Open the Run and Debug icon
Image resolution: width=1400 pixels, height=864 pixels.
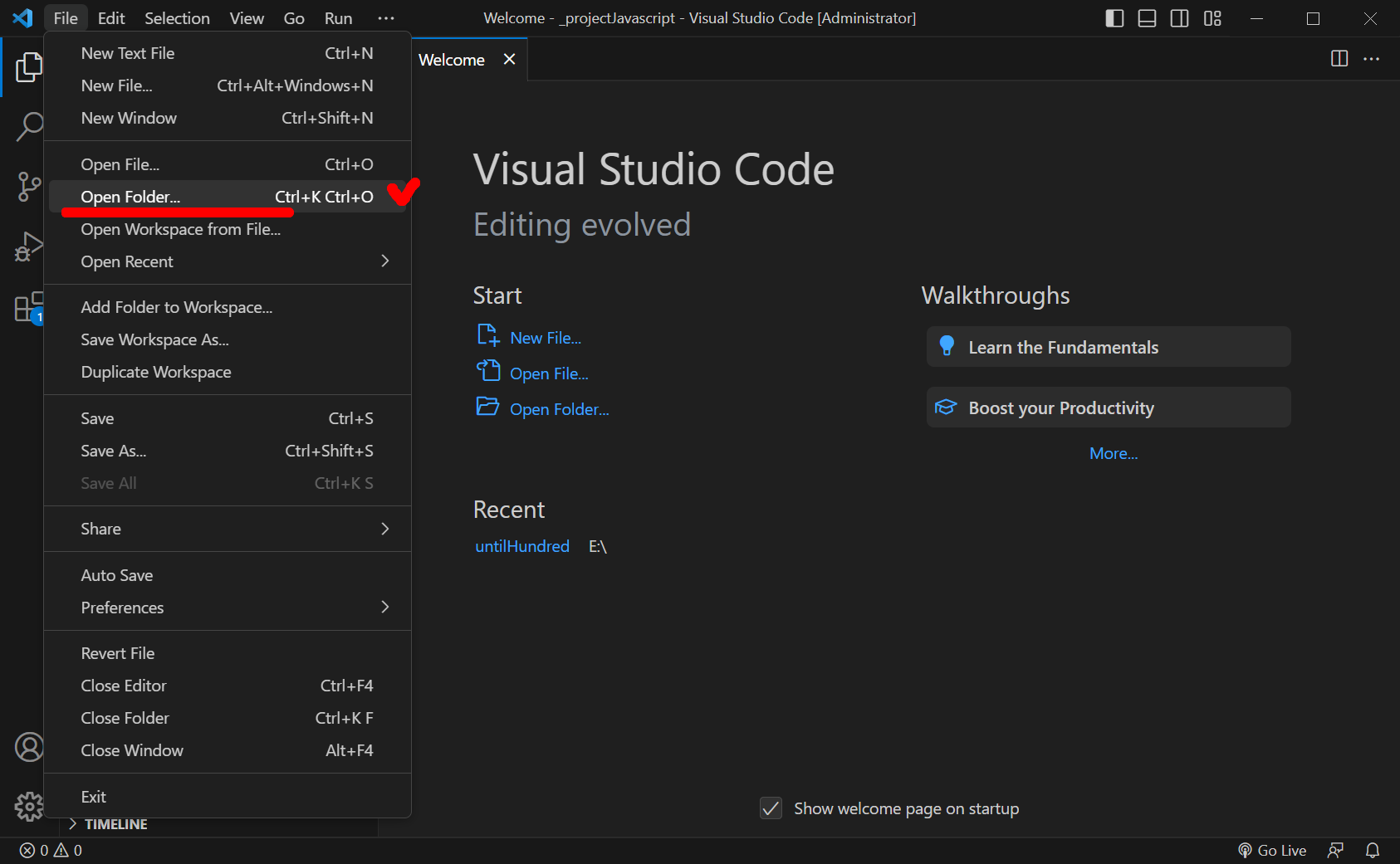29,247
